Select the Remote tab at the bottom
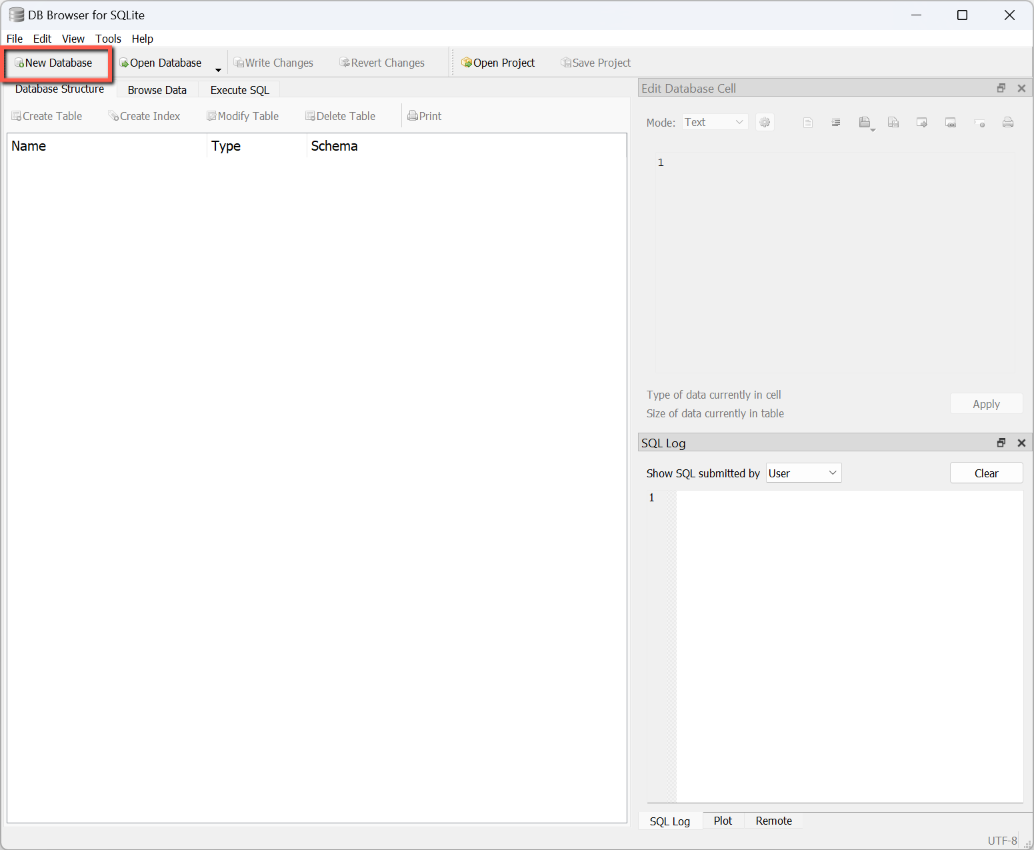Screen dimensions: 1034x850 773,821
